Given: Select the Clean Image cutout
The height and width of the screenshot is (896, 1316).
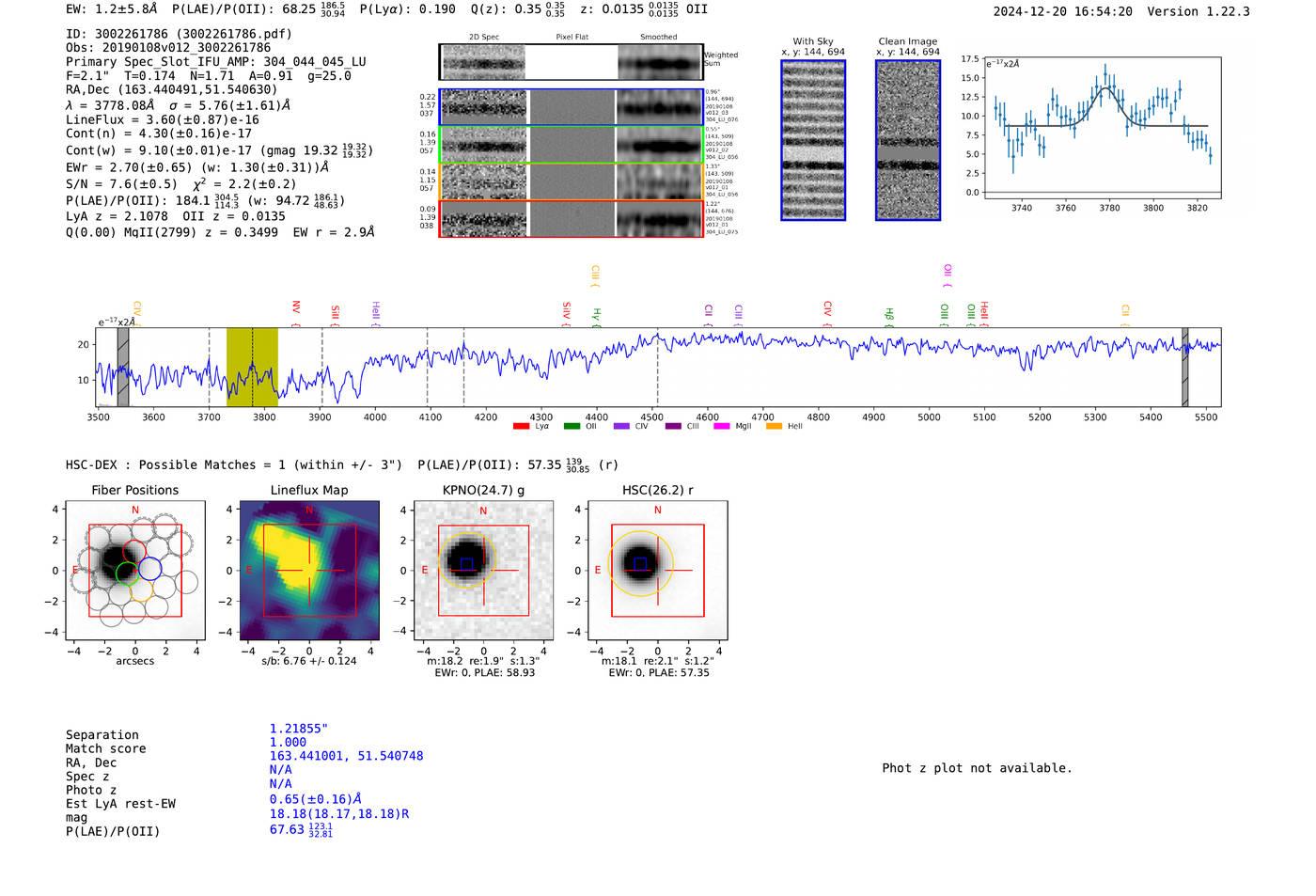Looking at the screenshot, I should click(908, 140).
